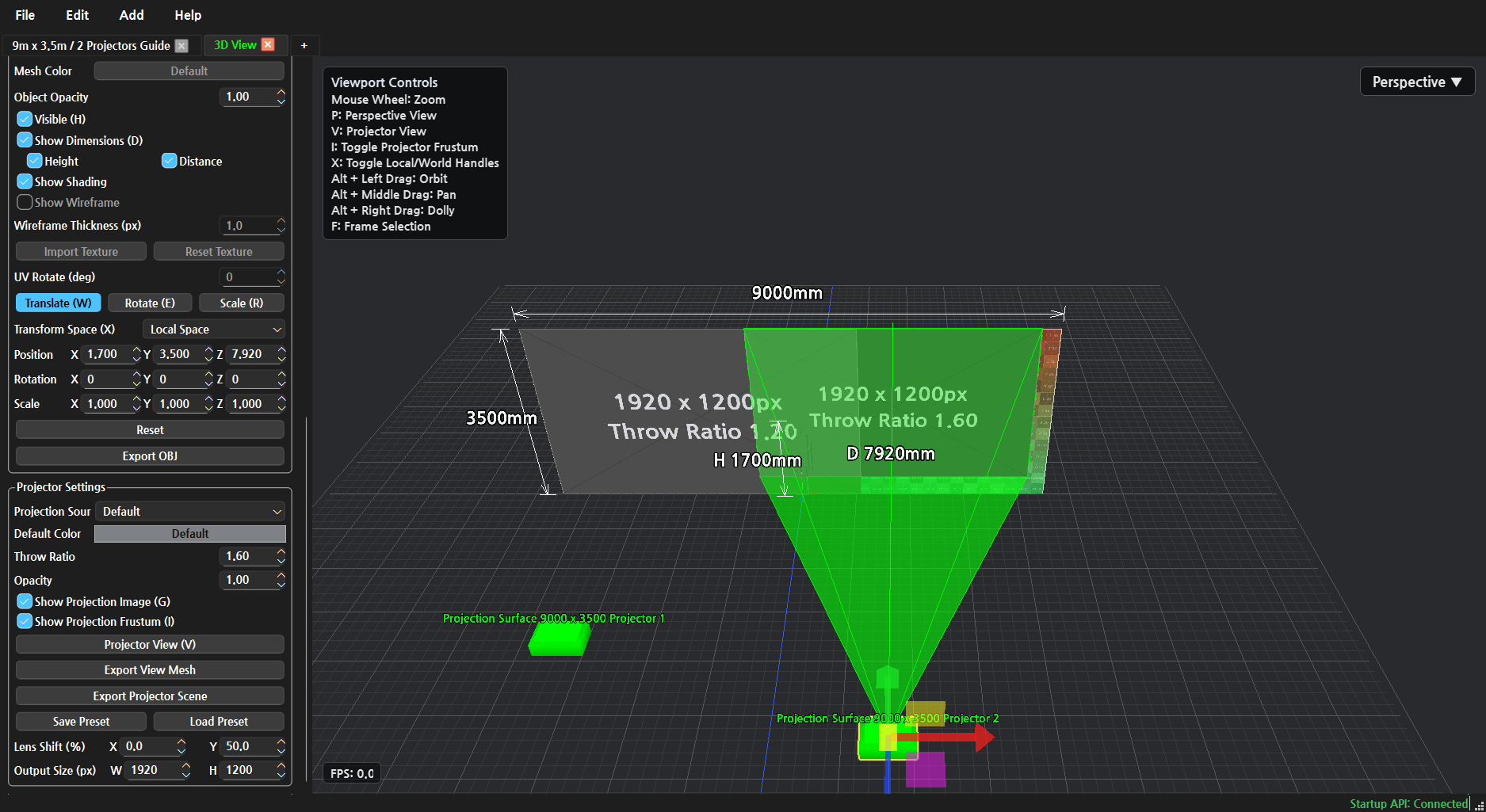Viewport: 1486px width, 812px height.
Task: Click the transform Reset button
Action: pos(150,429)
